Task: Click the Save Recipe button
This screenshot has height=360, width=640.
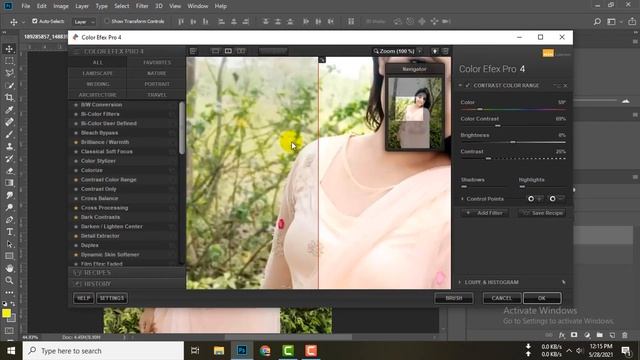Action: [542, 213]
